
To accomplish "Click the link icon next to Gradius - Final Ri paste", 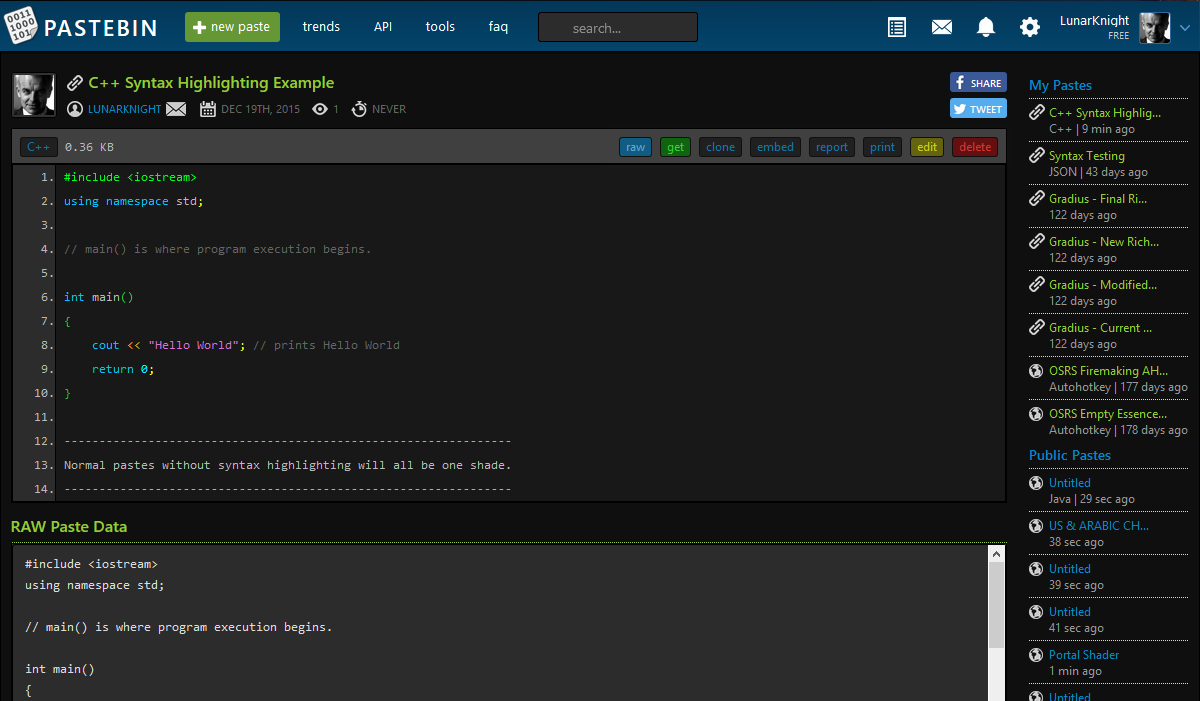I will (x=1036, y=198).
